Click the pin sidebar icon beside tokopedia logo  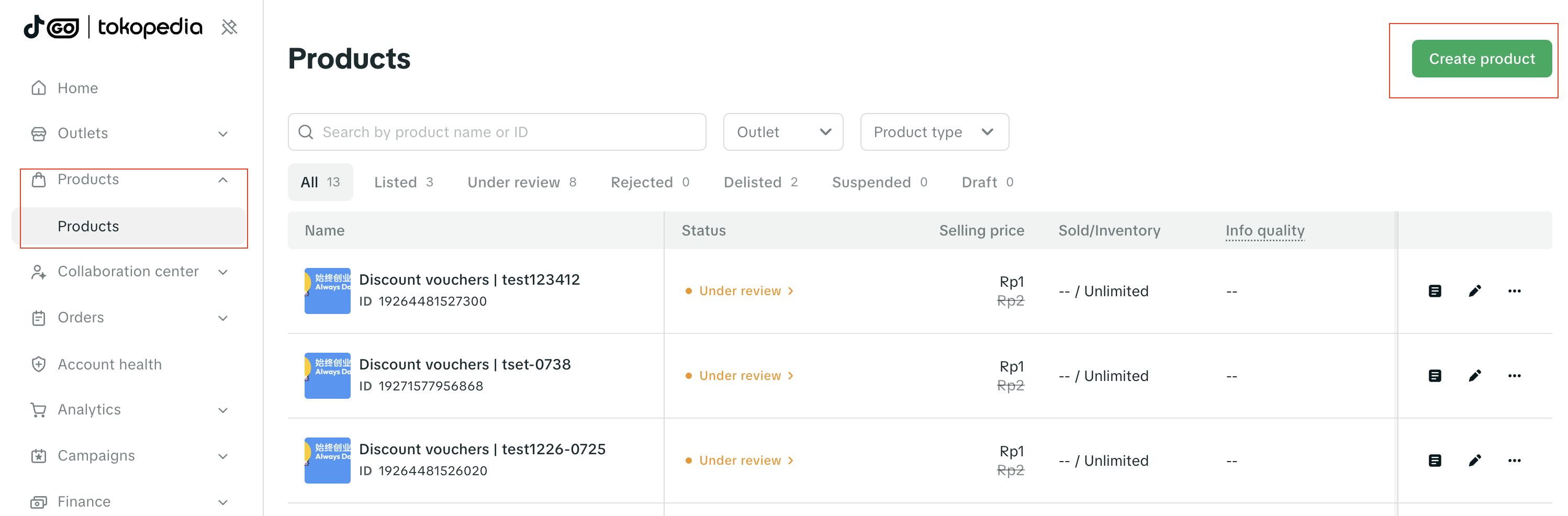(229, 27)
